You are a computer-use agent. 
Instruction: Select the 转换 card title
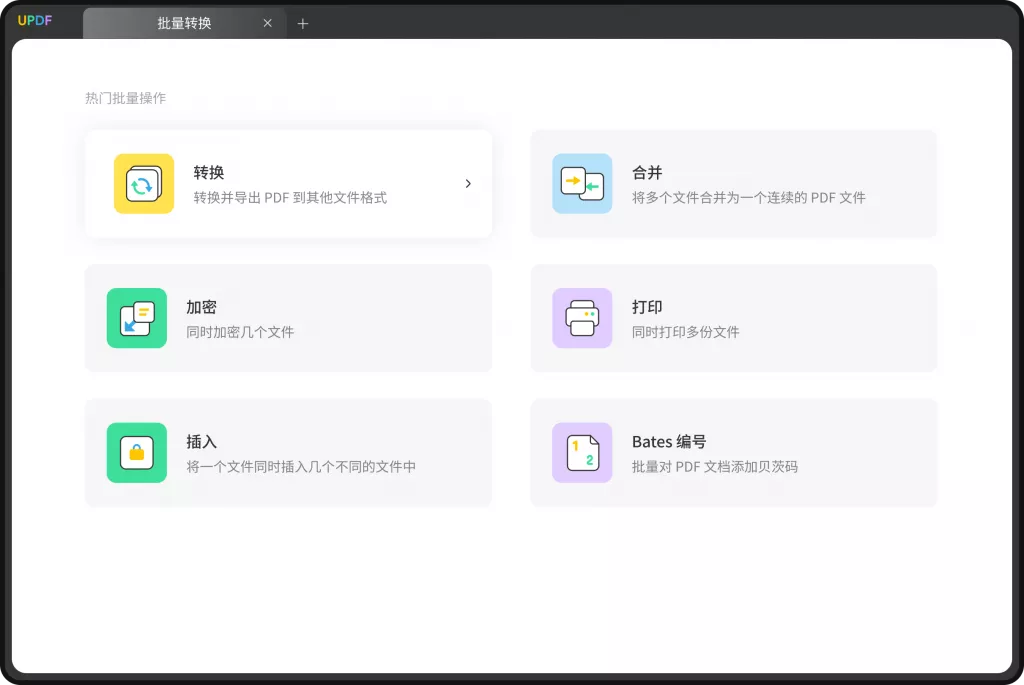click(209, 172)
